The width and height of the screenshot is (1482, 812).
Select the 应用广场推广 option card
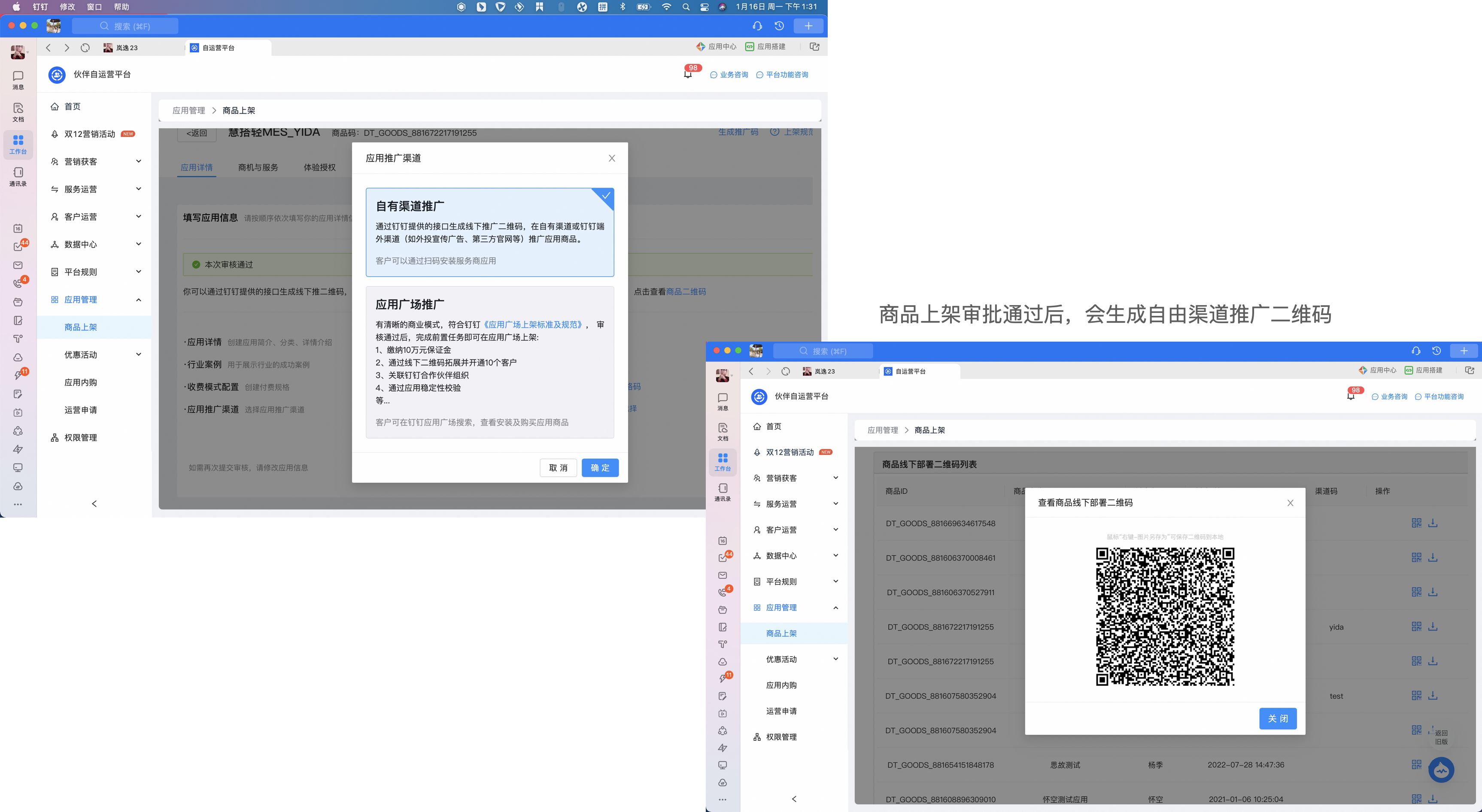(x=489, y=362)
